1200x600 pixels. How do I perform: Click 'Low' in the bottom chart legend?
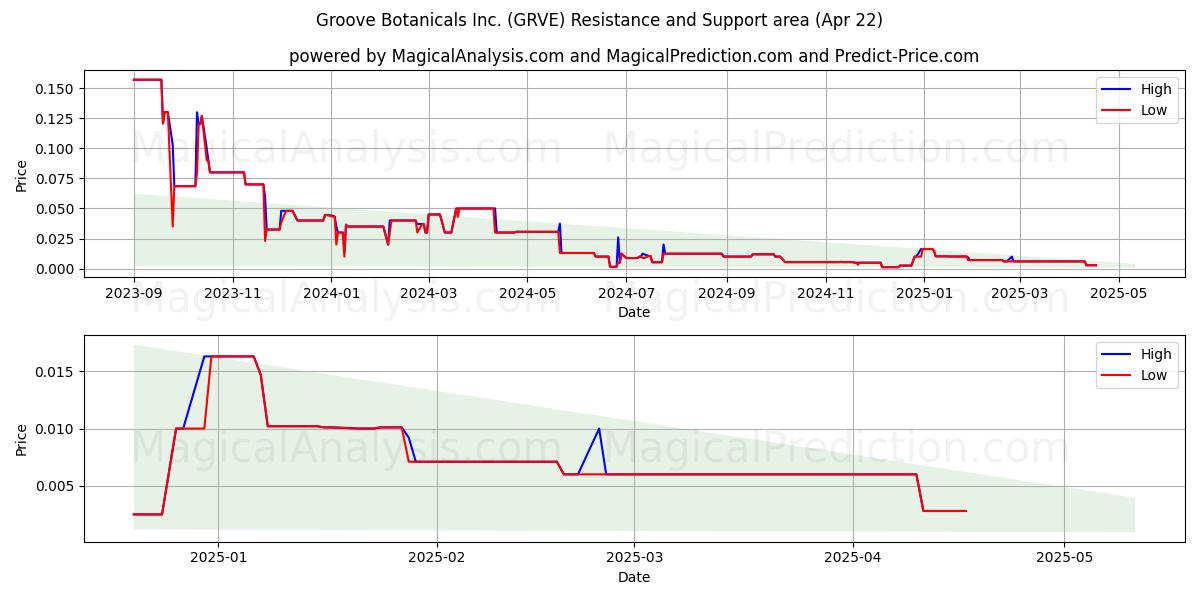[1154, 375]
